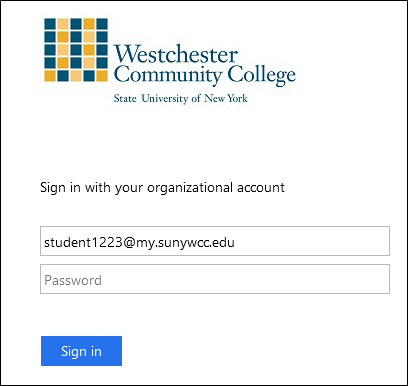Click on the "student1223" username text
This screenshot has width=408, height=386.
(84, 242)
